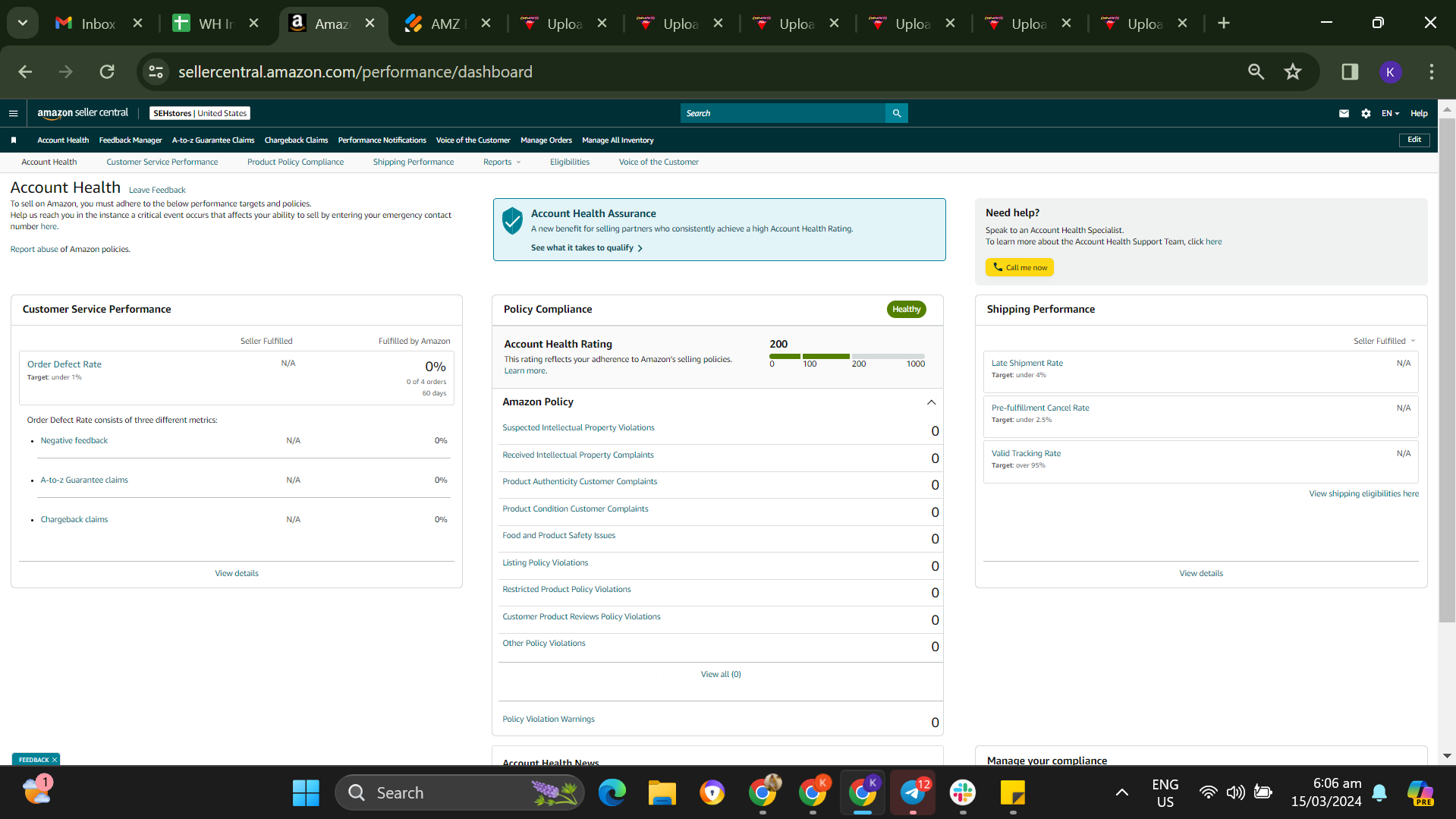Close the Feedback tab with its X
Viewport: 1456px width, 819px height.
click(x=55, y=760)
